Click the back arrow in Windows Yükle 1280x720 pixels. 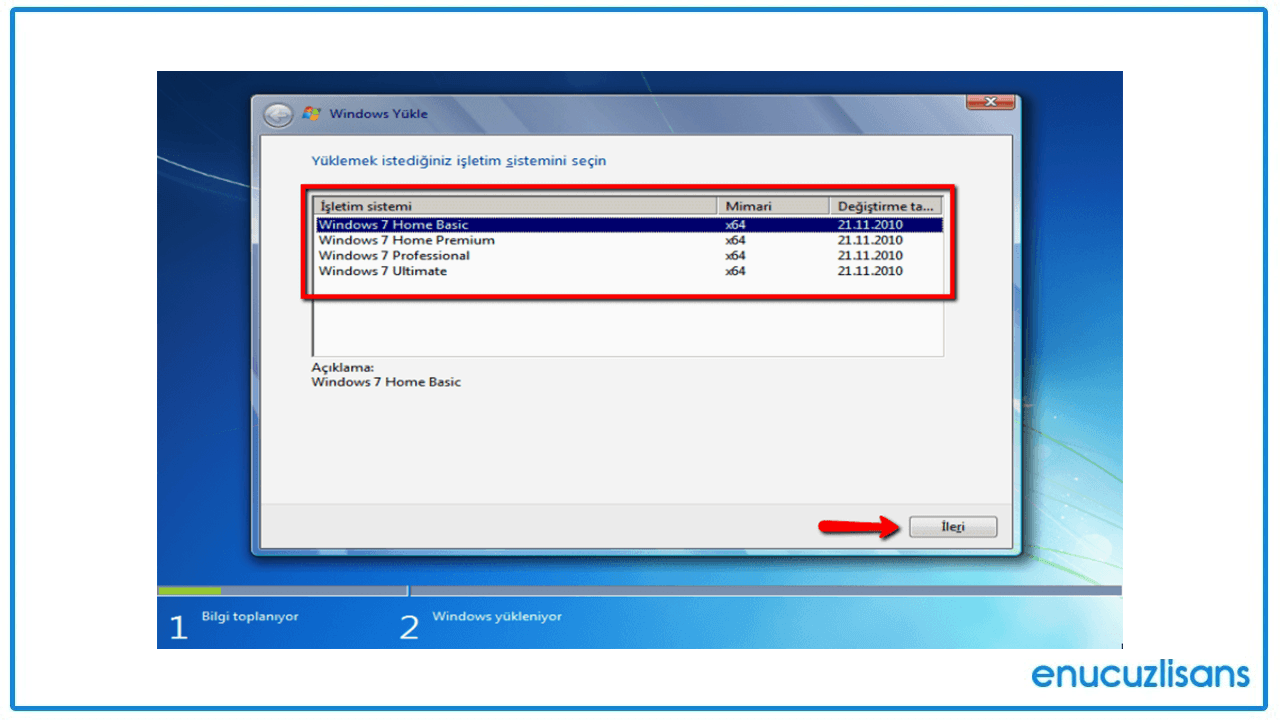(278, 114)
